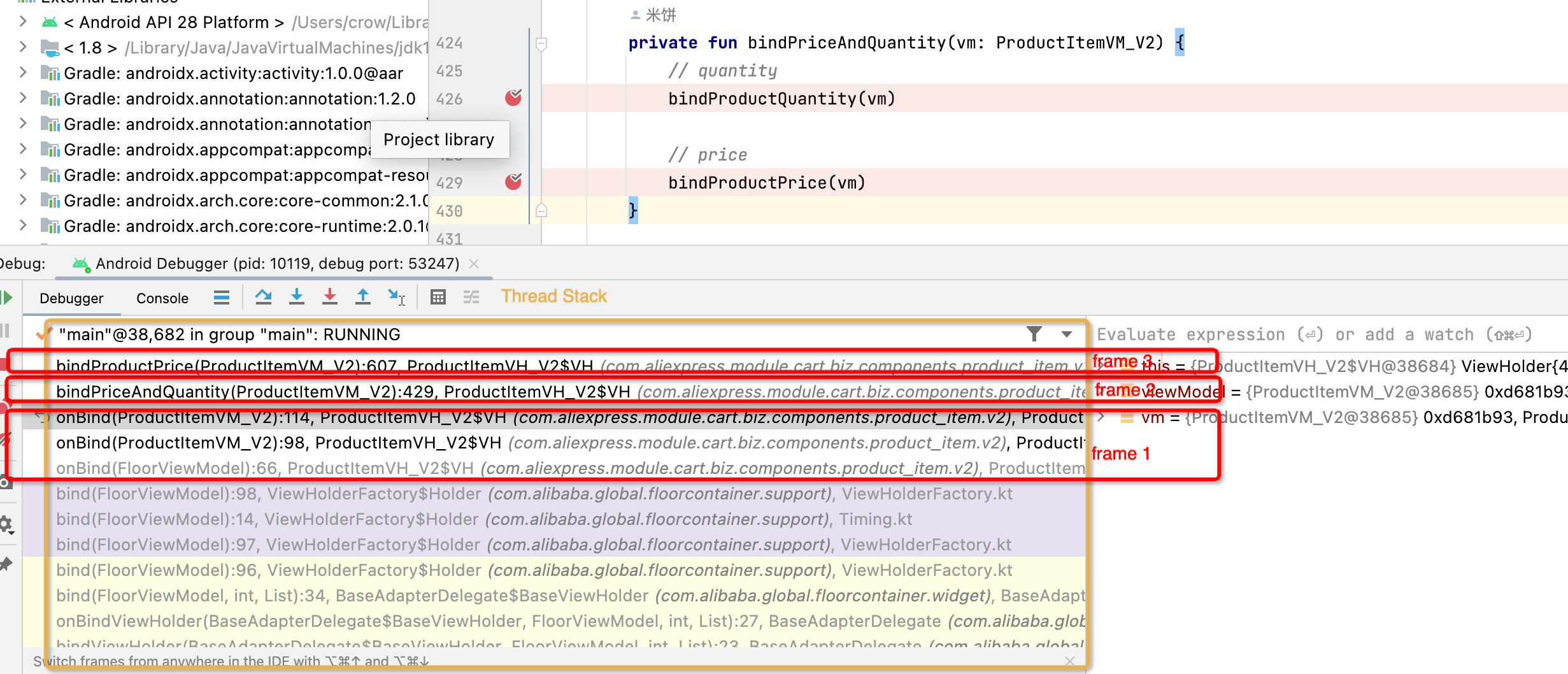This screenshot has height=674, width=1568.
Task: Switch to the Console tab
Action: tap(162, 298)
